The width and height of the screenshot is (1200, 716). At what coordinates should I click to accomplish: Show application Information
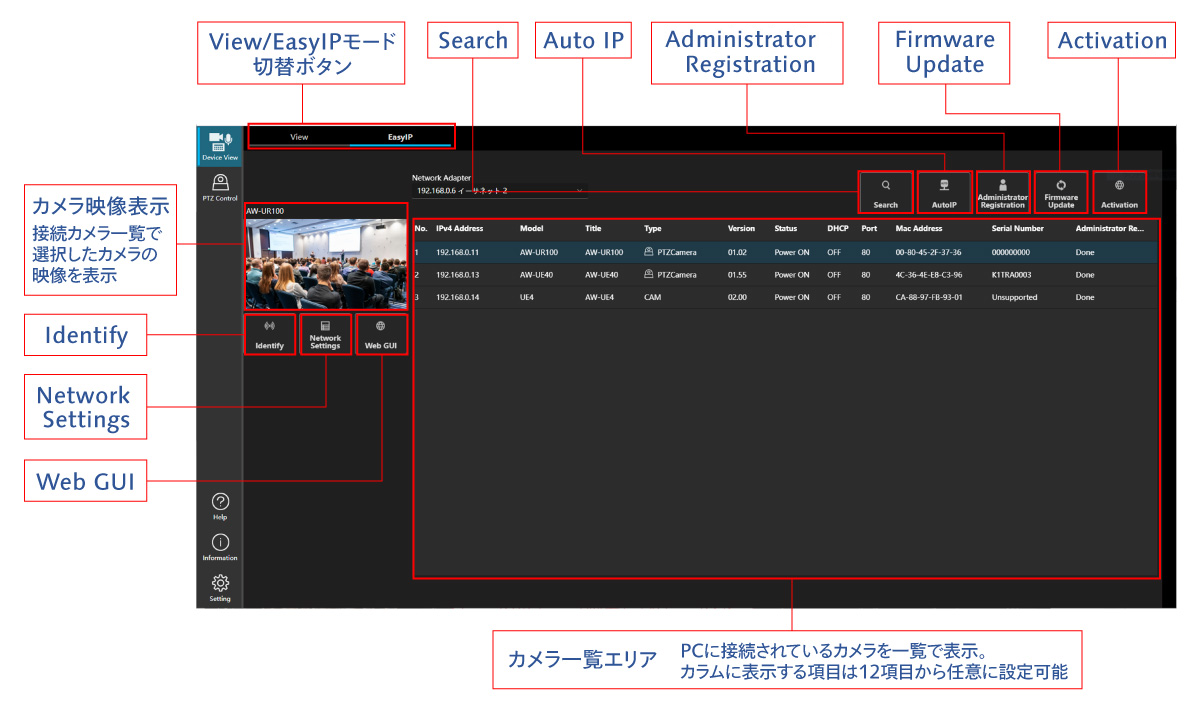pos(220,547)
